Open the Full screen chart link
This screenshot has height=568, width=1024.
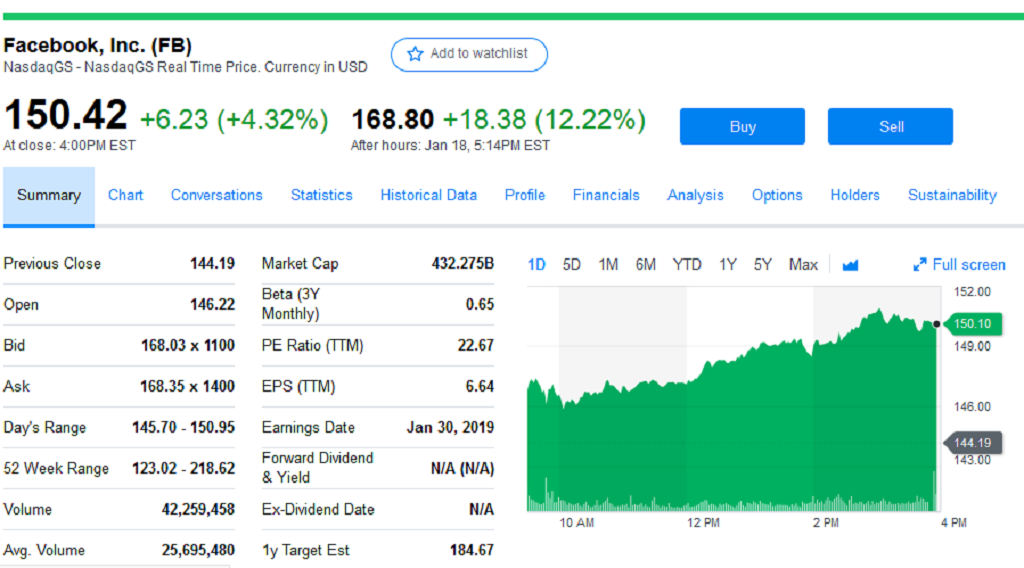pos(959,264)
